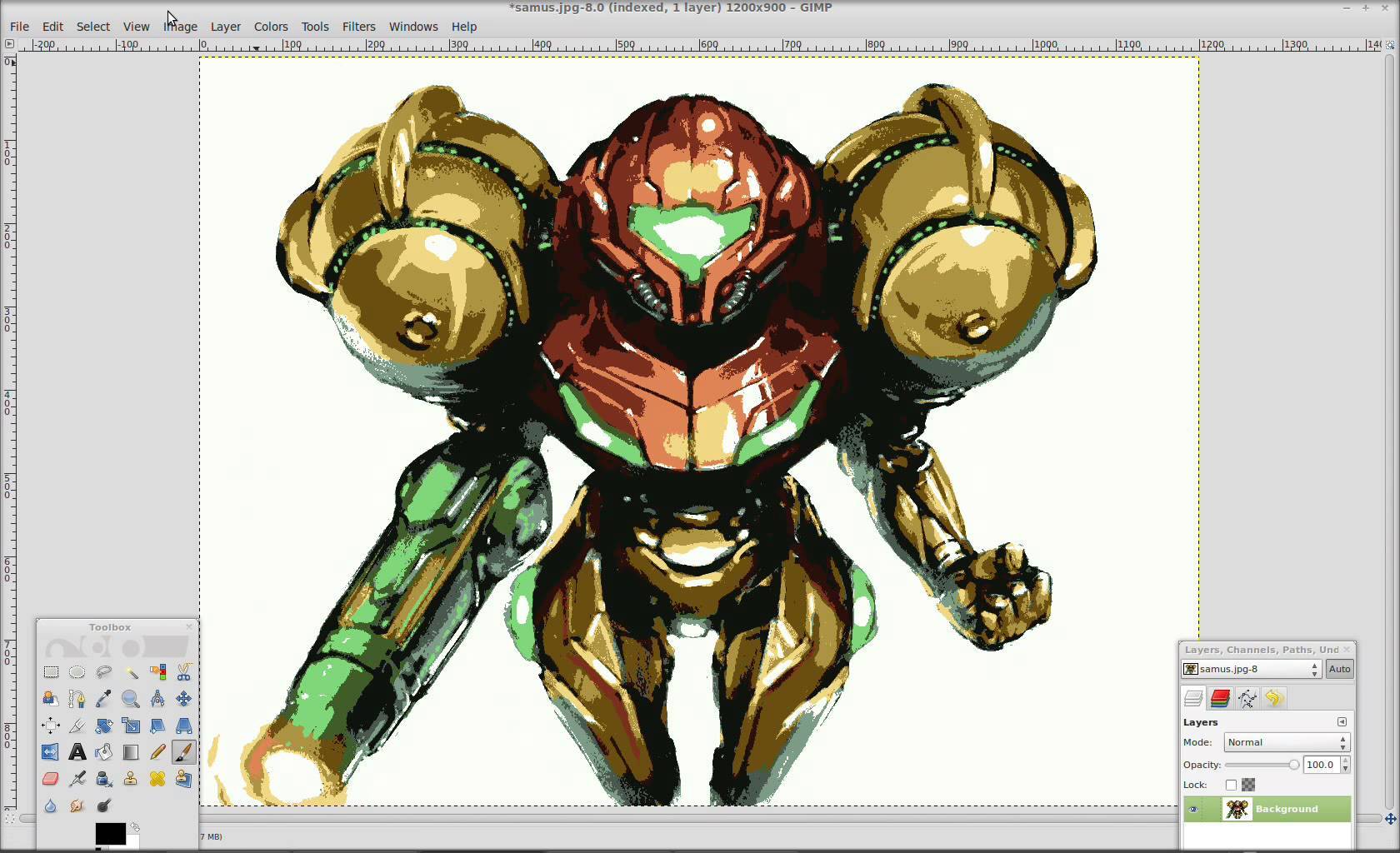Select the Measure compass tool
Screen dimensions: 1400x853
pos(157,698)
